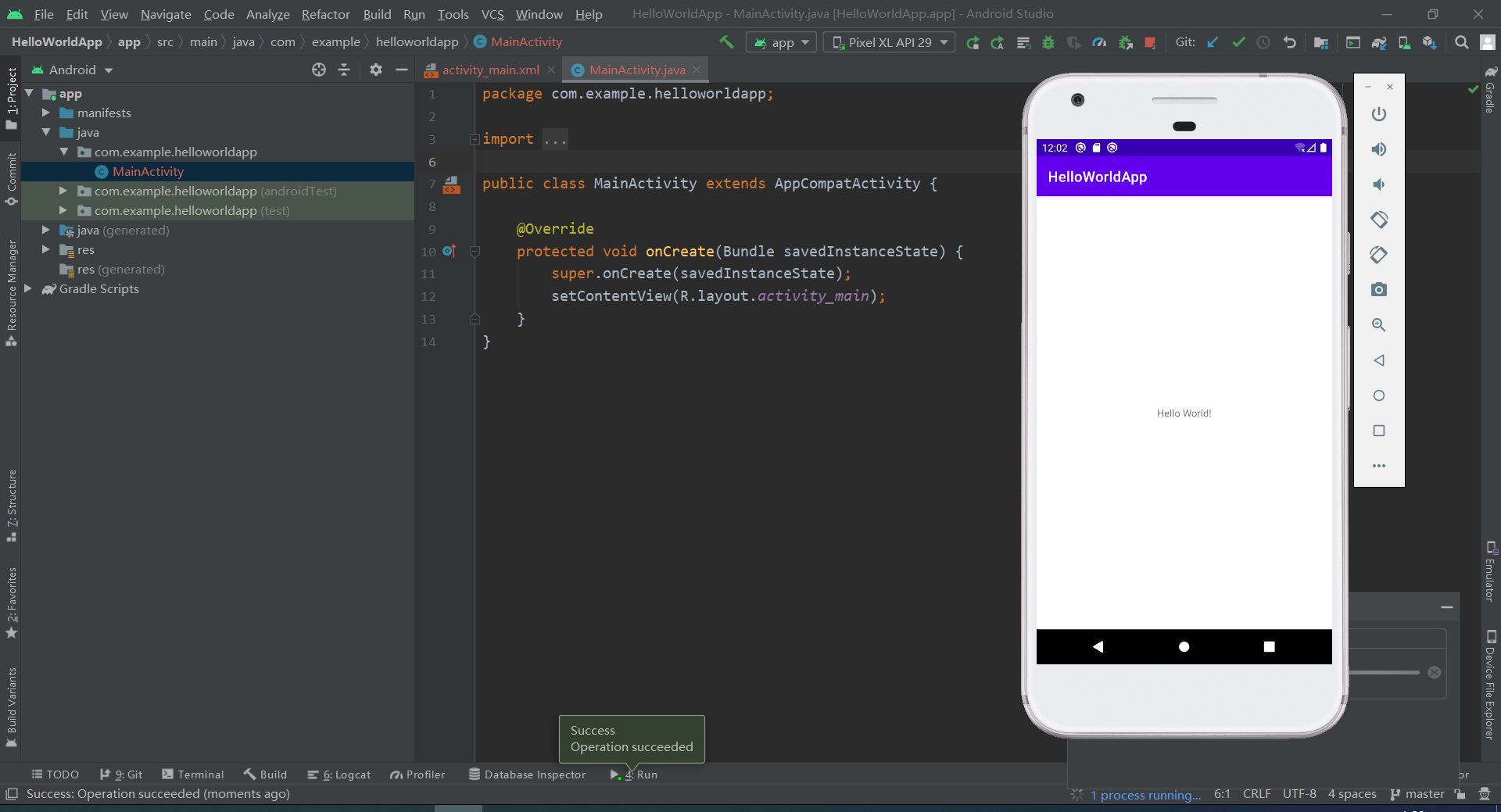
Task: Collapse the app module tree node
Action: (29, 93)
